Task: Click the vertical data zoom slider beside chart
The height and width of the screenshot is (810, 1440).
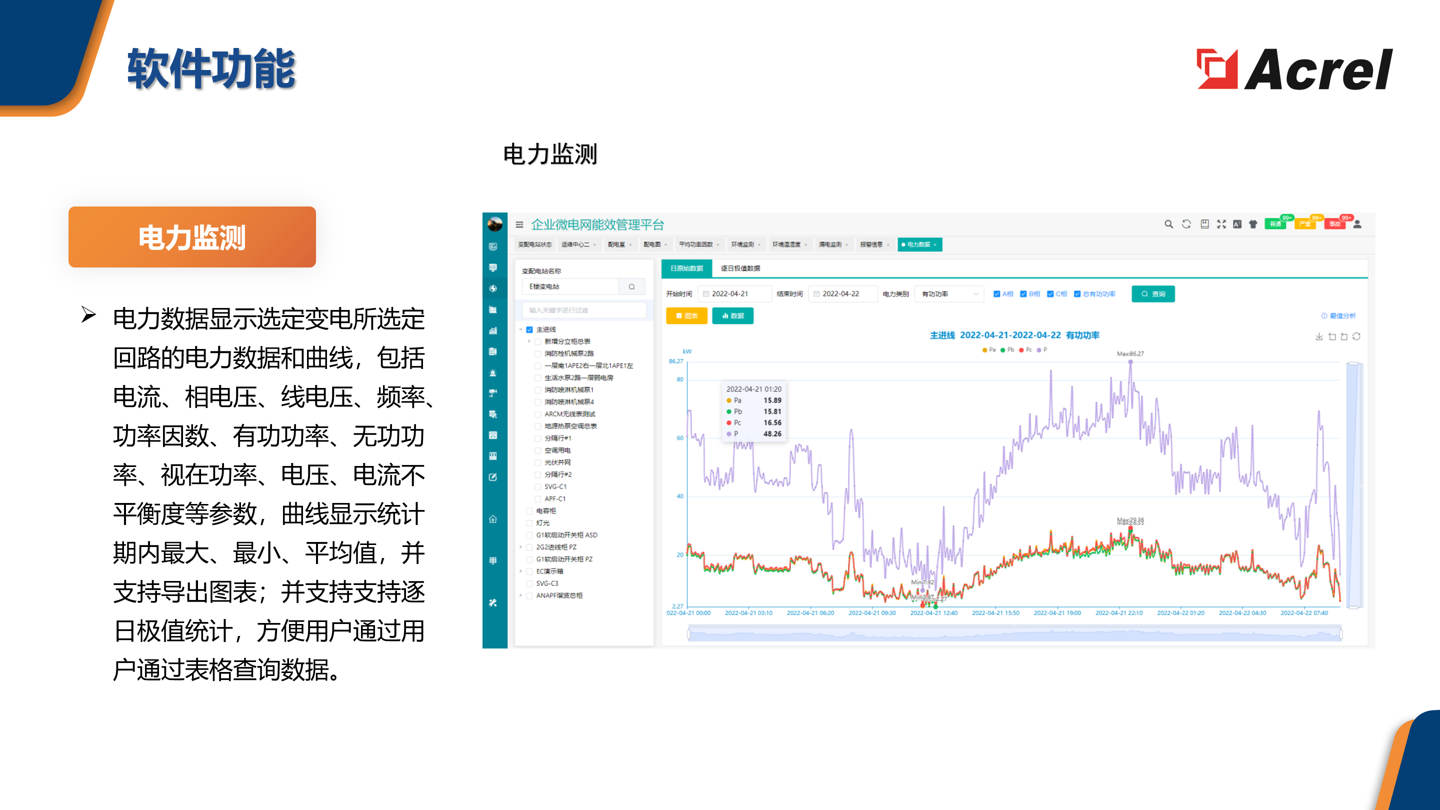Action: [x=1354, y=485]
